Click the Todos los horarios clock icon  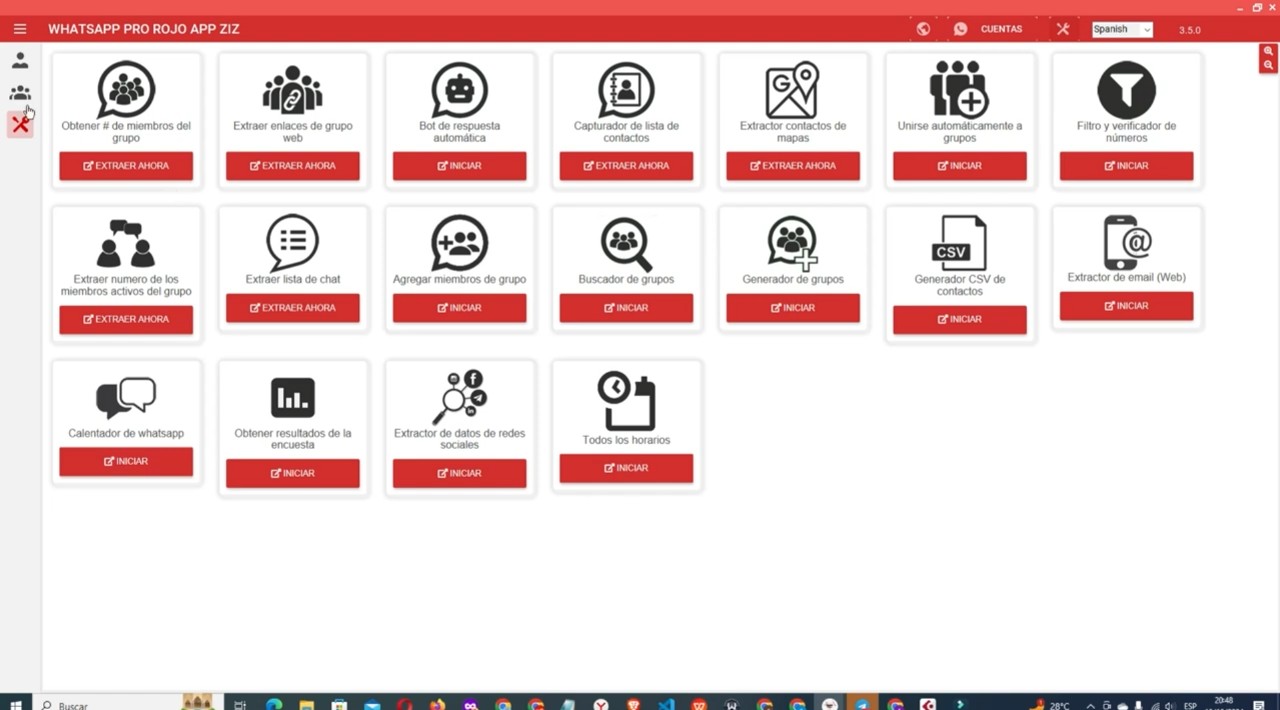[626, 400]
